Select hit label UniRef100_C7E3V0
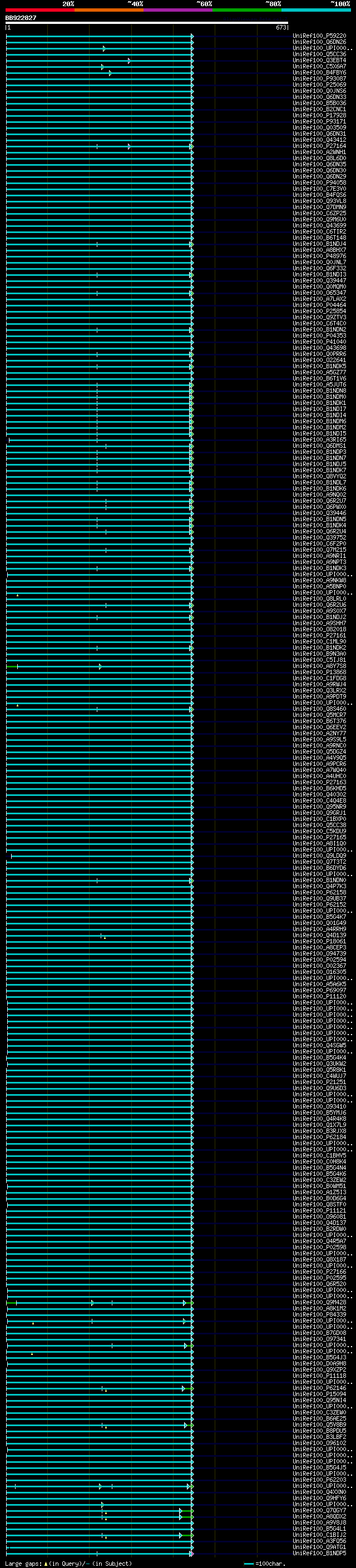The height and width of the screenshot is (1568, 356). pos(319,189)
